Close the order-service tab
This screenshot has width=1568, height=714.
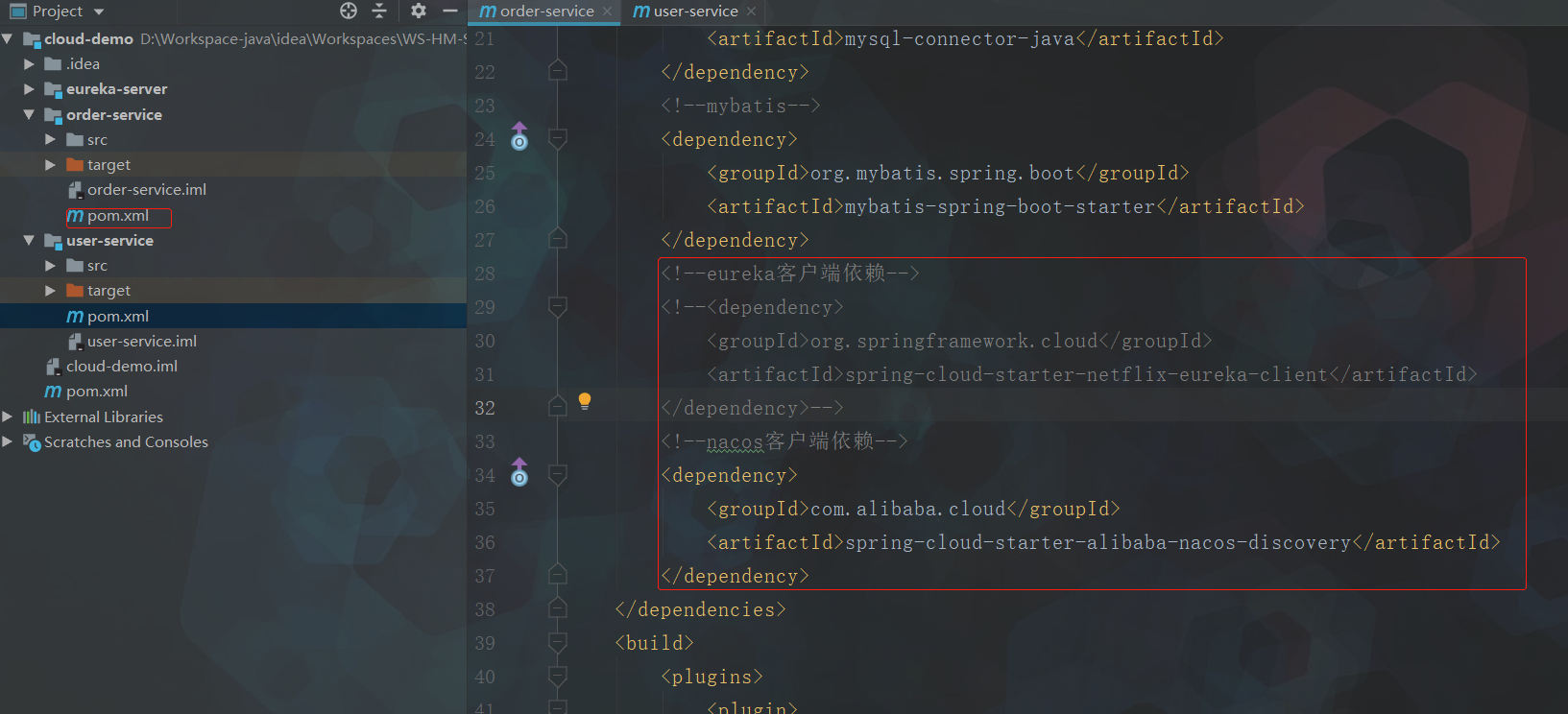(x=607, y=12)
